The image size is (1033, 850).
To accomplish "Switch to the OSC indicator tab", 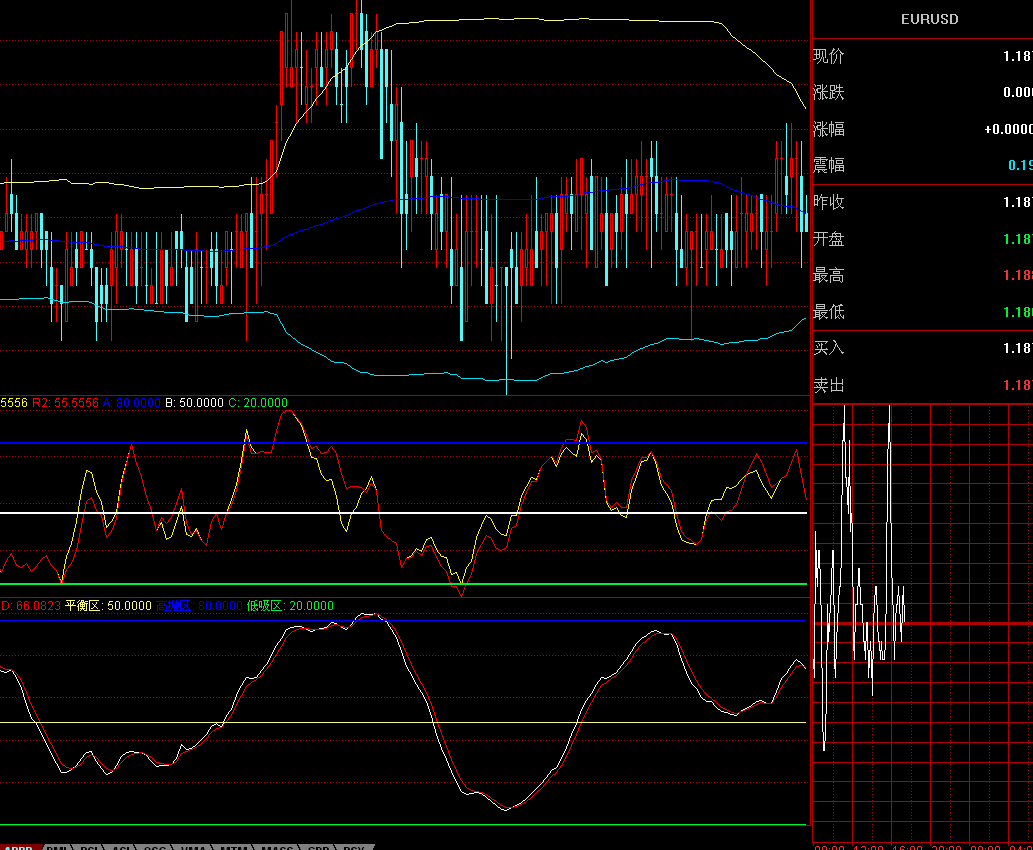I will pos(154,847).
